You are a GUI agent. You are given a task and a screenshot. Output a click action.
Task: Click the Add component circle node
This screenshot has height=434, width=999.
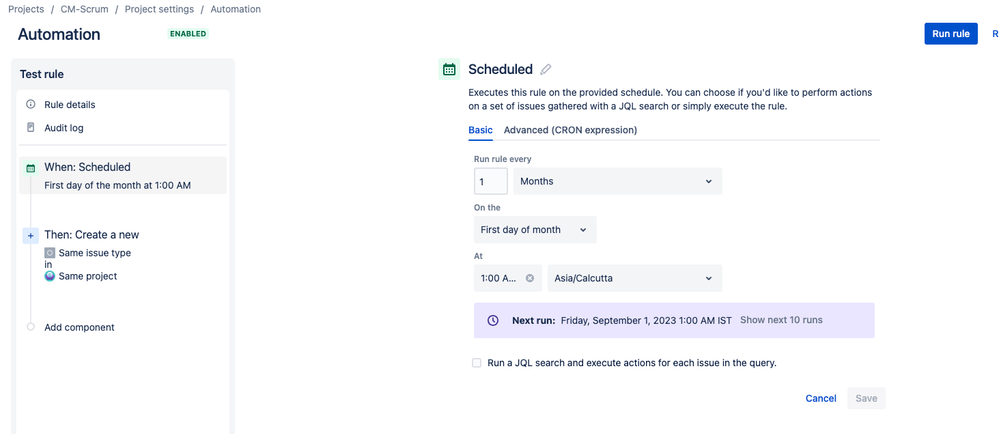(x=31, y=327)
